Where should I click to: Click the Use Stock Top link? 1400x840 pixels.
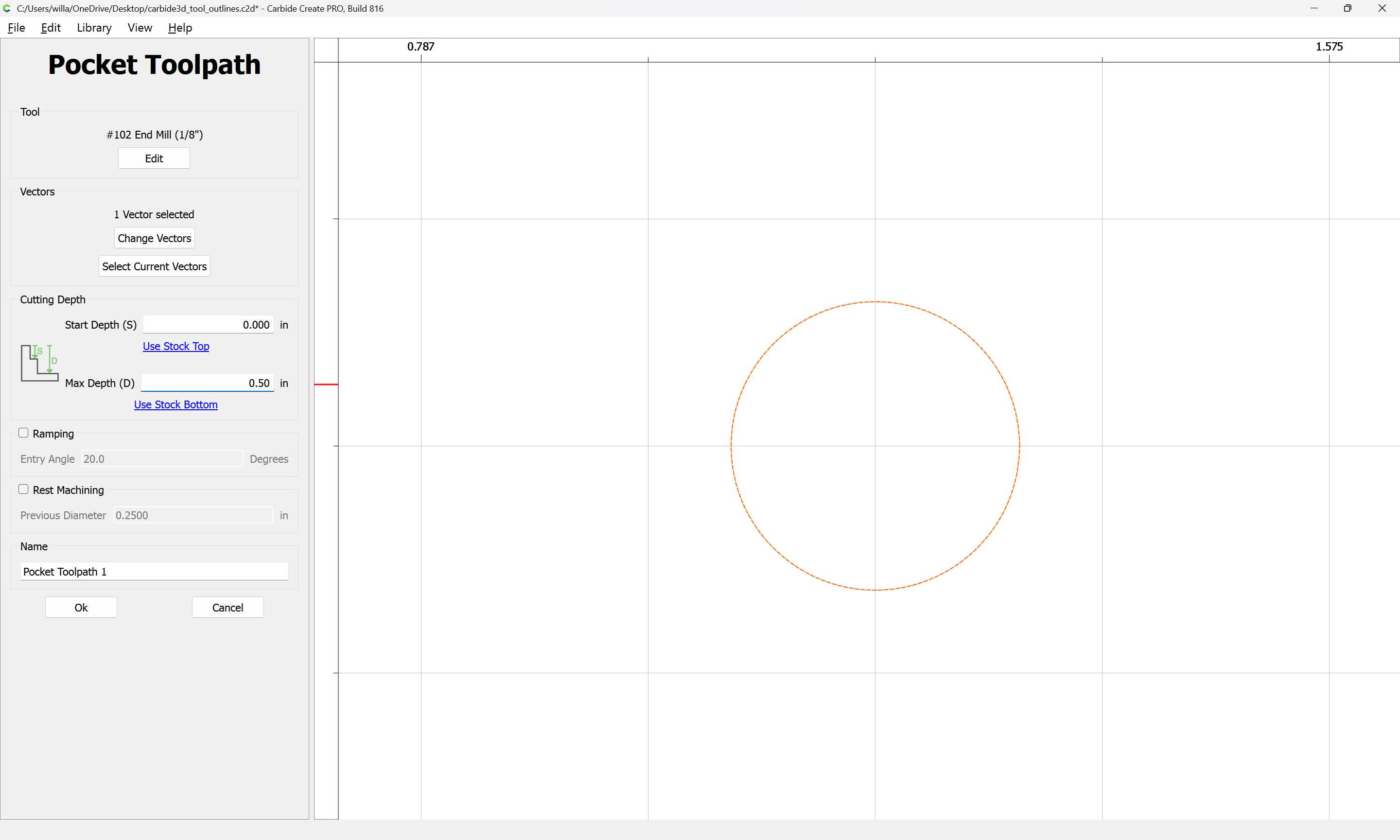click(176, 347)
